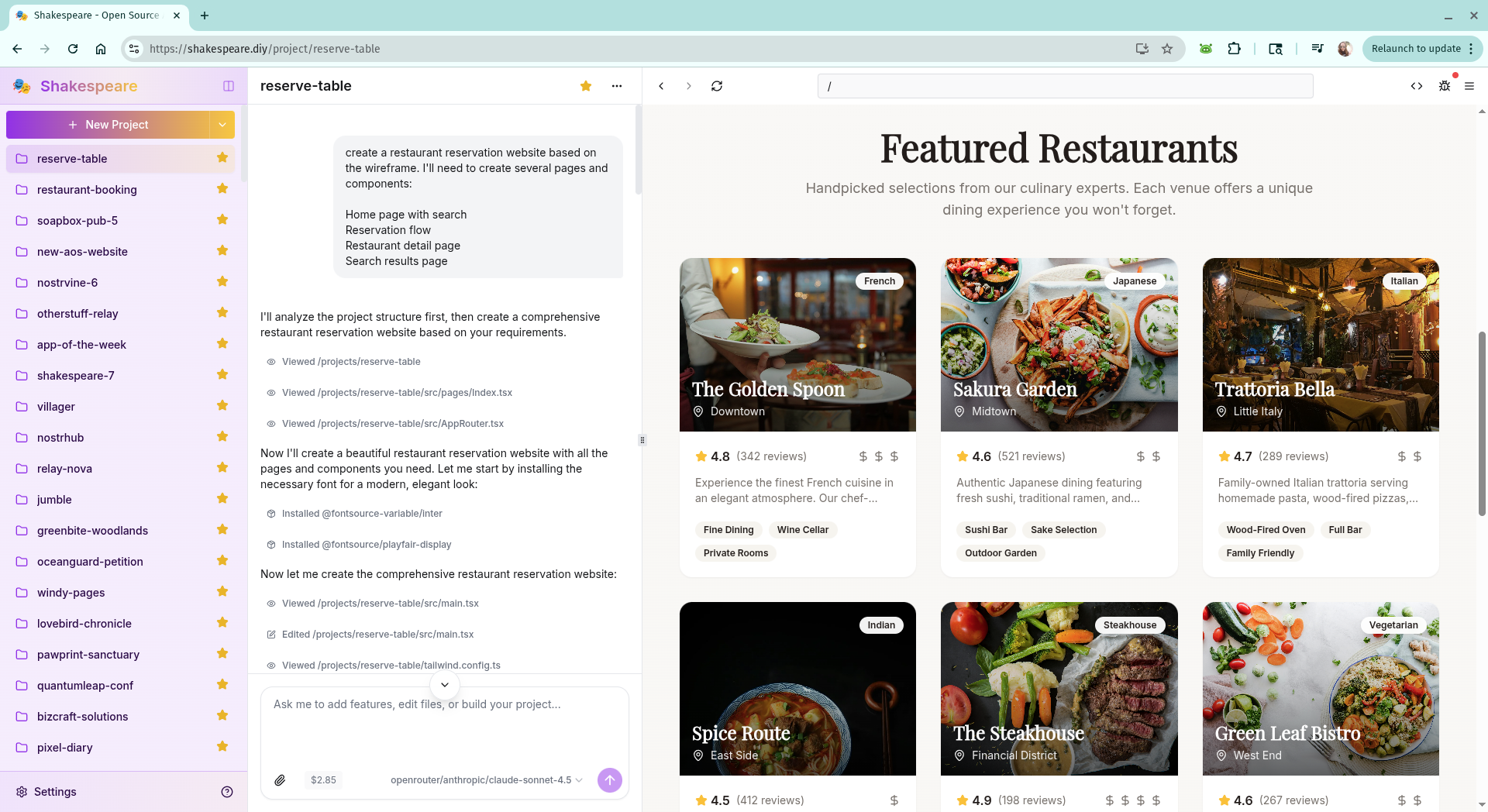Toggle the star on soapbox-pub-5 project
This screenshot has height=812, width=1488.
point(222,220)
